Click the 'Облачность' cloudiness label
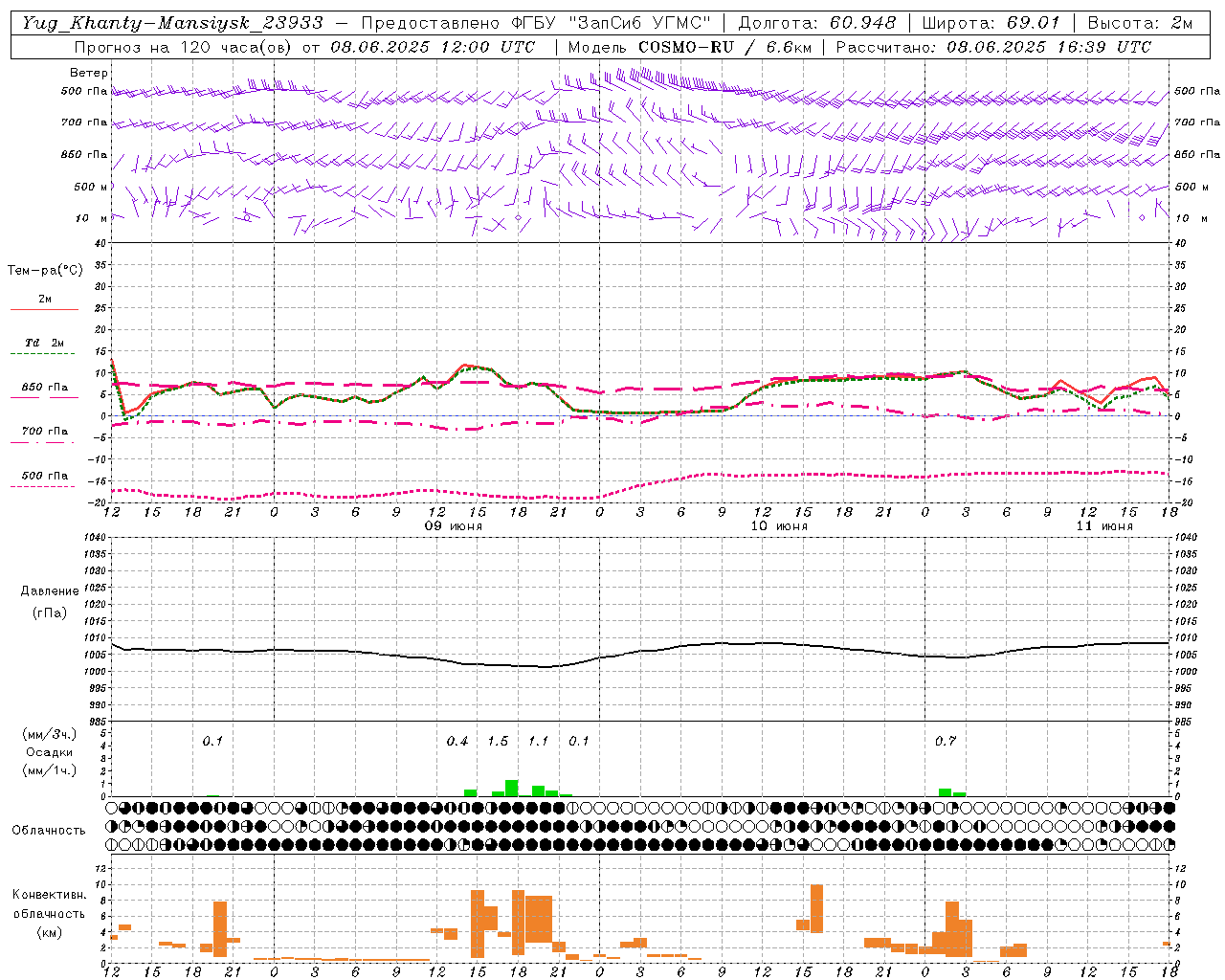This screenshot has height=980, width=1225. pos(49,831)
